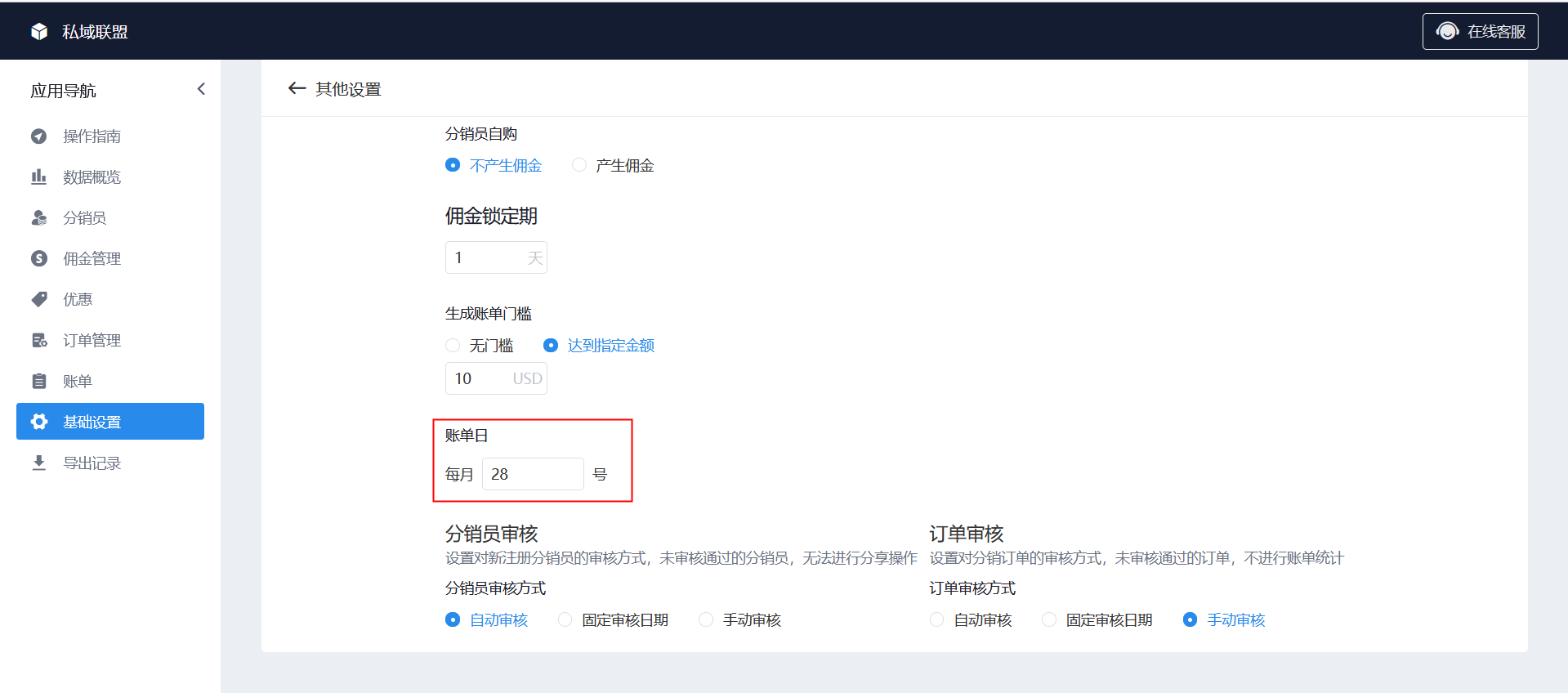Select 产生佣金 radio option
The height and width of the screenshot is (693, 1568).
coord(613,165)
